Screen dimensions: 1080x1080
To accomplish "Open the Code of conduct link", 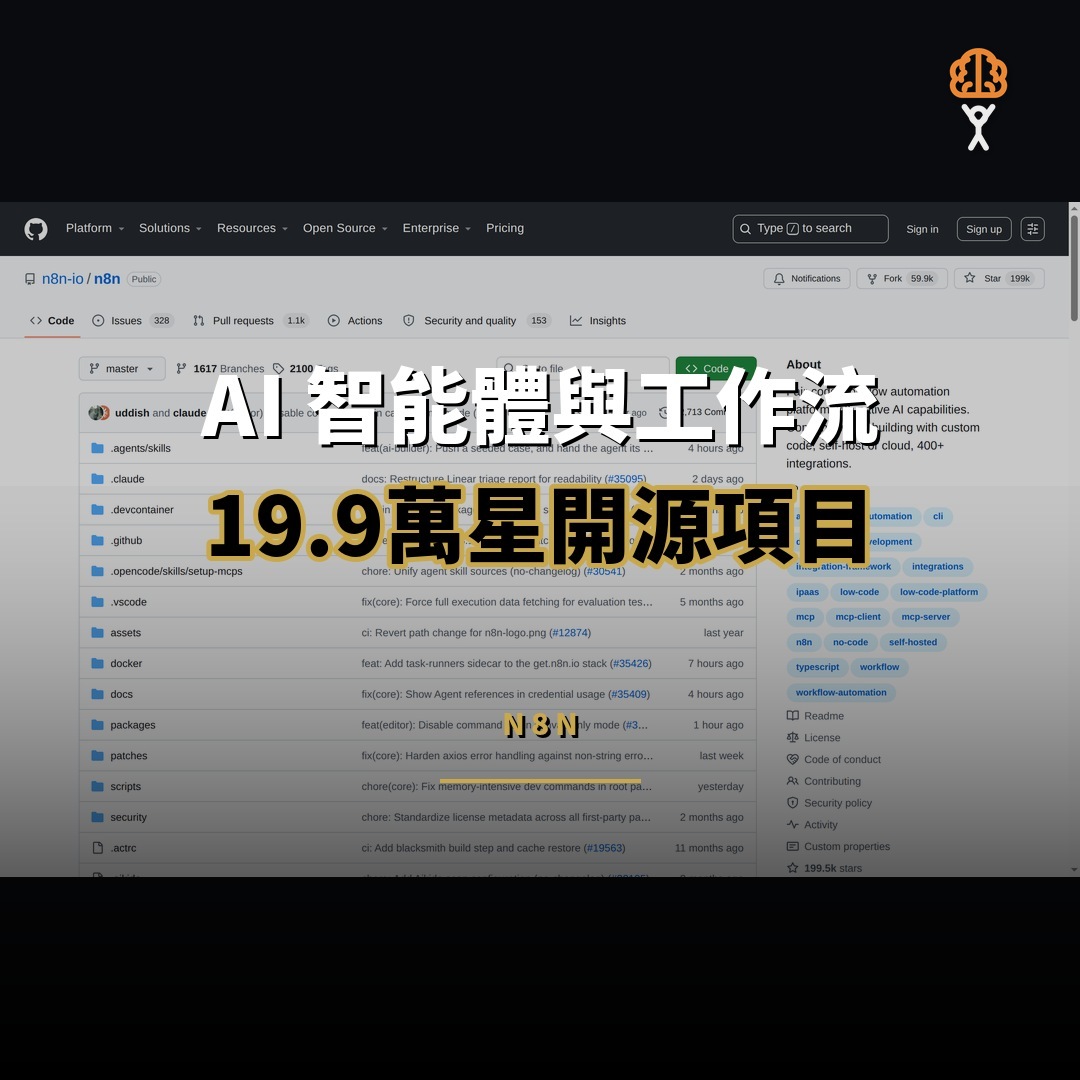I will click(x=834, y=760).
